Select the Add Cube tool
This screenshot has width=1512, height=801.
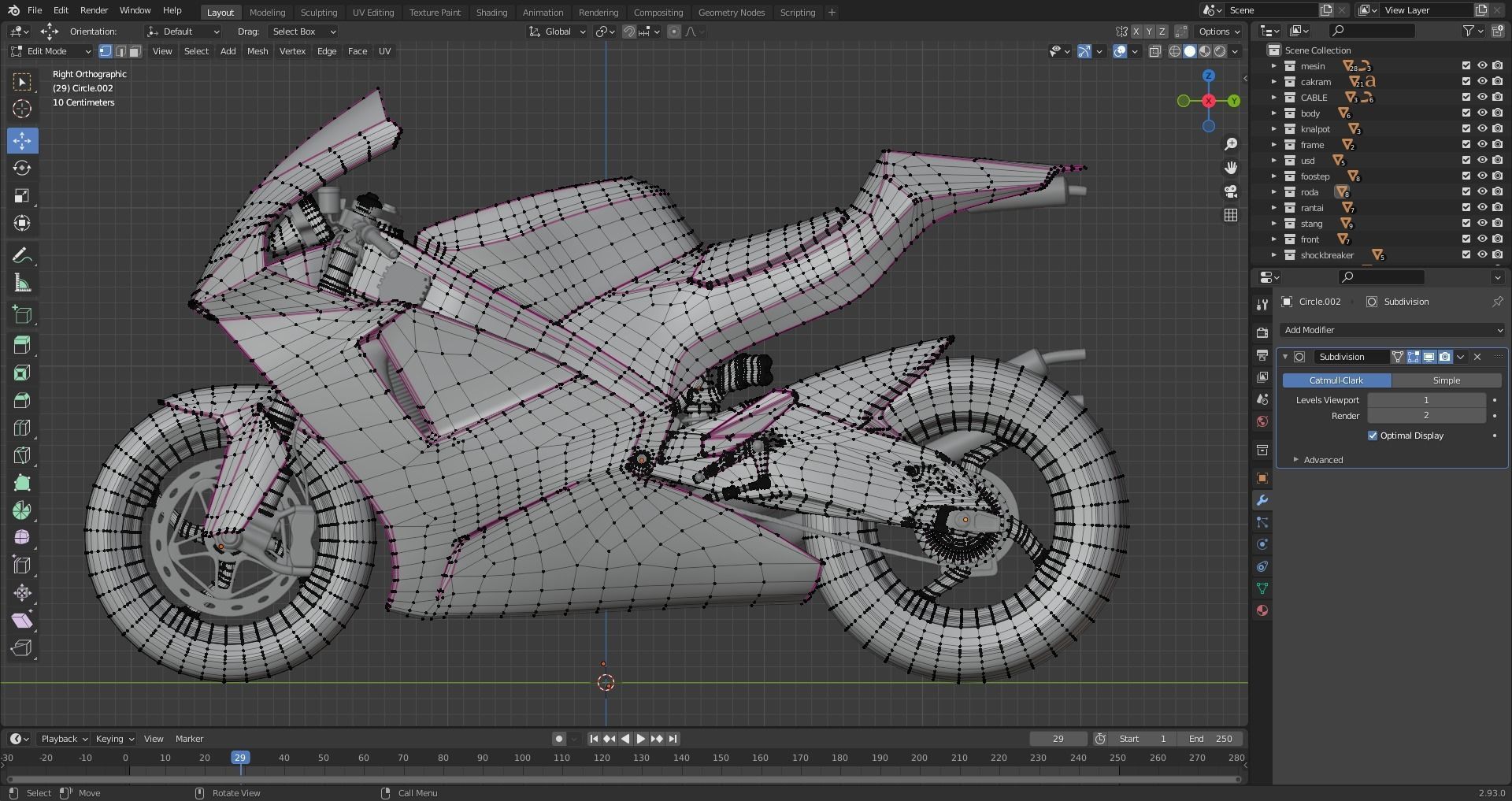pos(22,315)
